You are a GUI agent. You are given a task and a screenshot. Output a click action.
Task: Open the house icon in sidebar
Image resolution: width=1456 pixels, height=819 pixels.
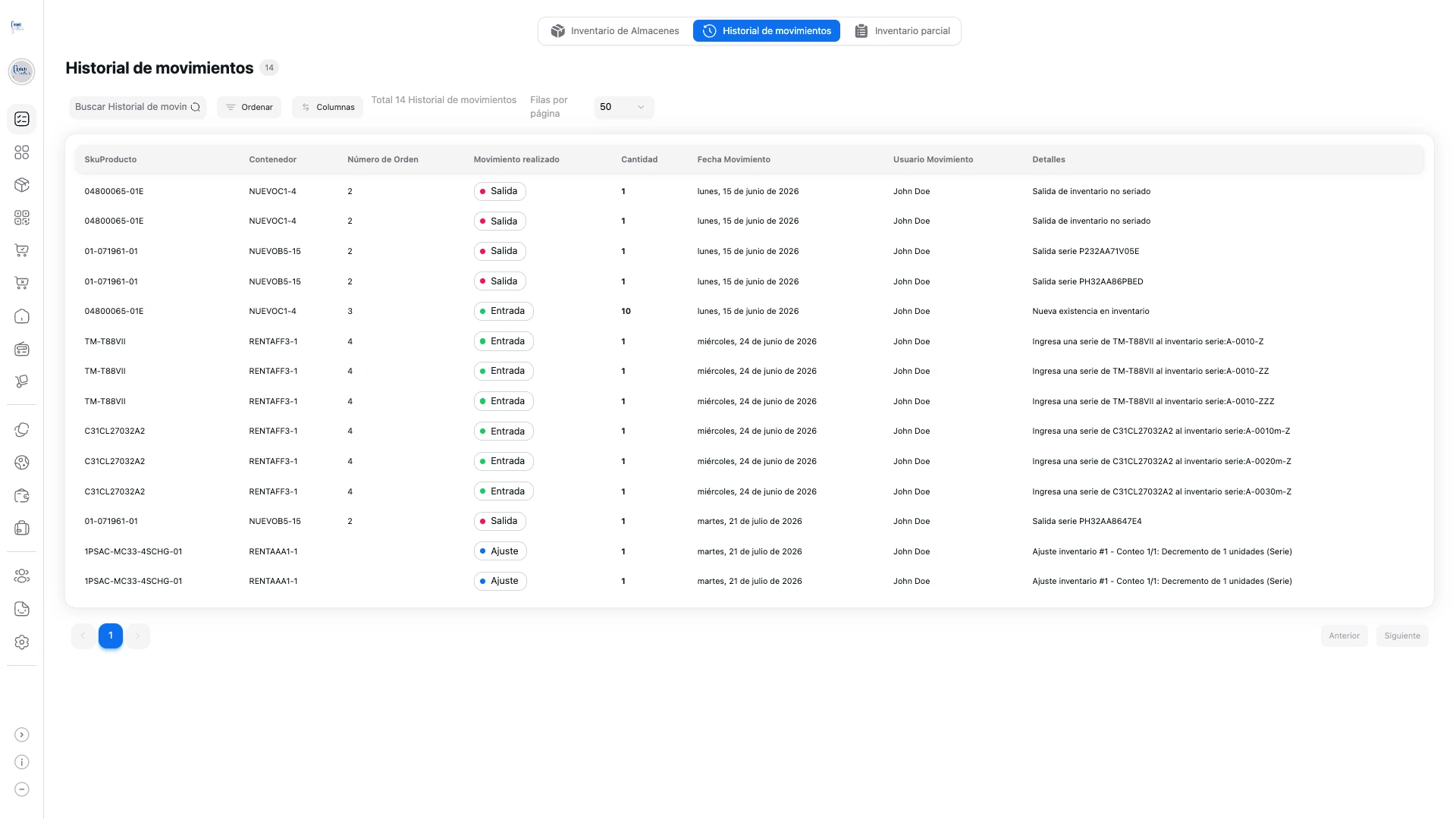22,316
